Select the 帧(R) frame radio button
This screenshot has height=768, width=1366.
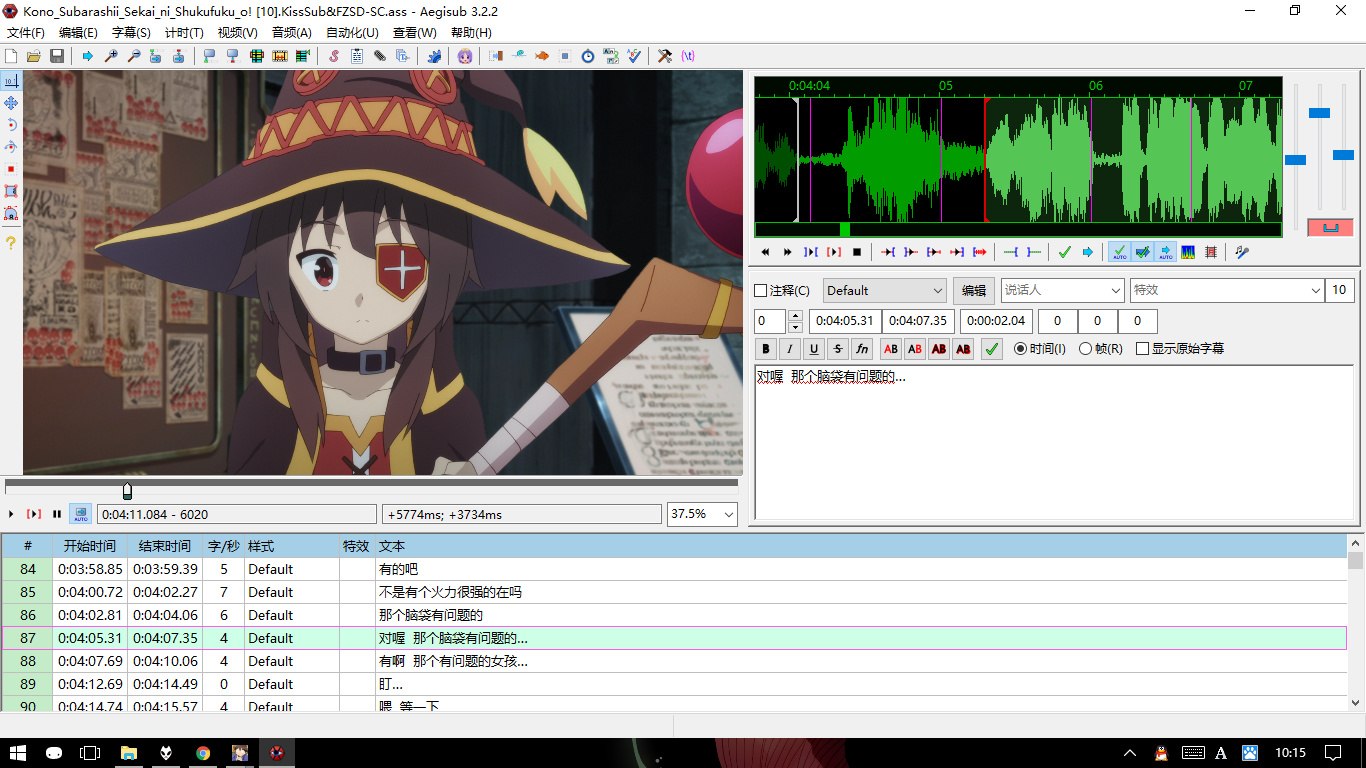(x=1085, y=349)
